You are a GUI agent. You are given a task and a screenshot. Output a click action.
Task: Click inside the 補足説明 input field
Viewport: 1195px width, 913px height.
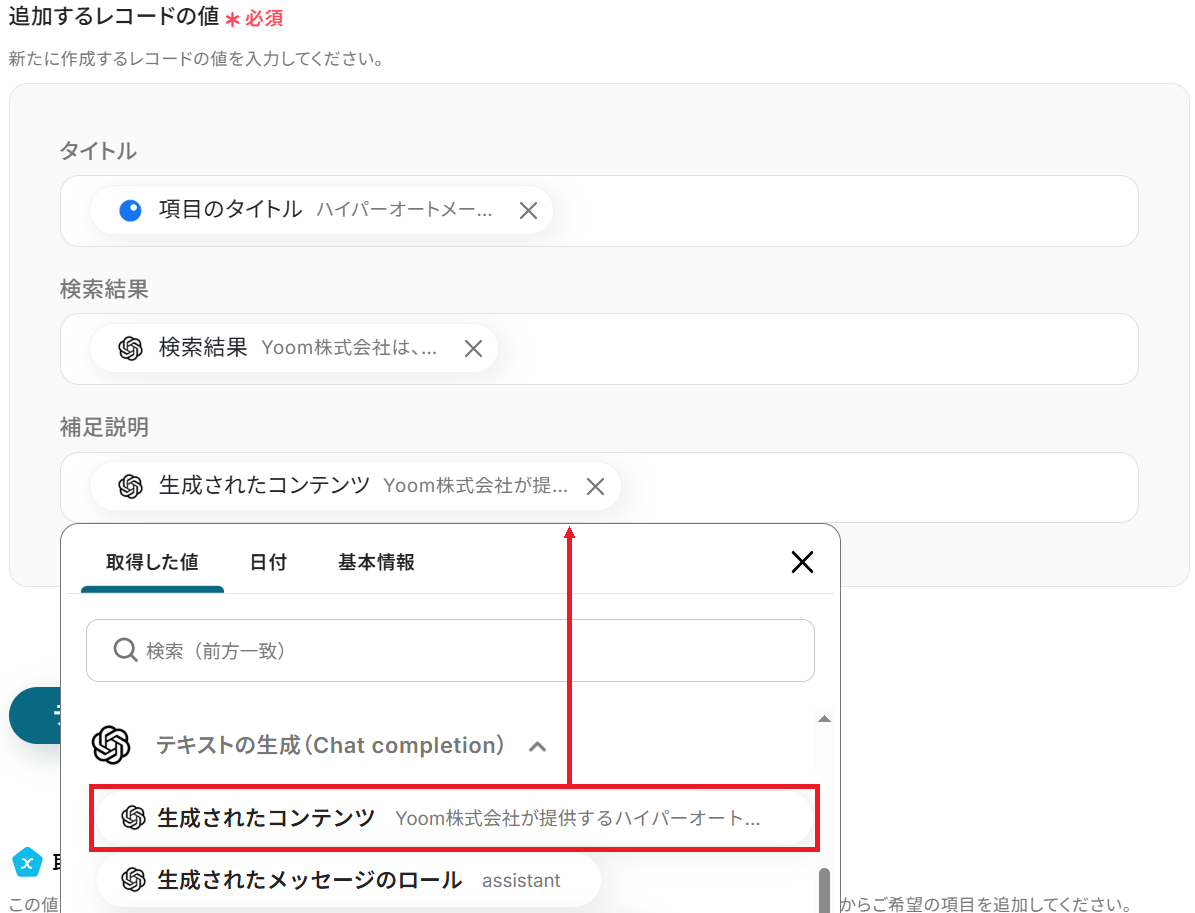point(599,488)
